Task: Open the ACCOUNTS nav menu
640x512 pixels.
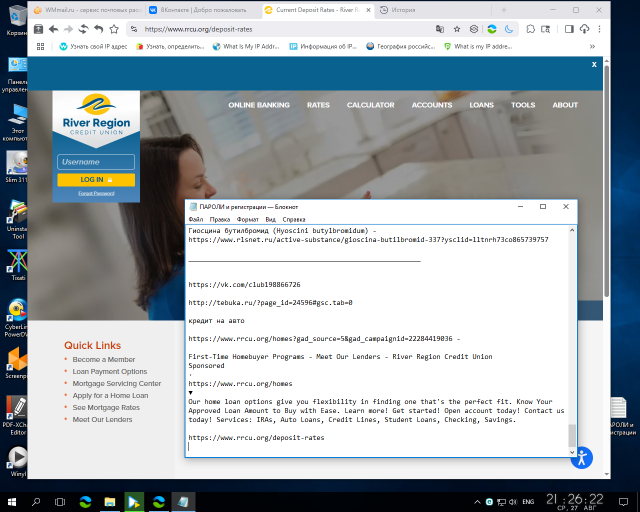Action: [432, 105]
